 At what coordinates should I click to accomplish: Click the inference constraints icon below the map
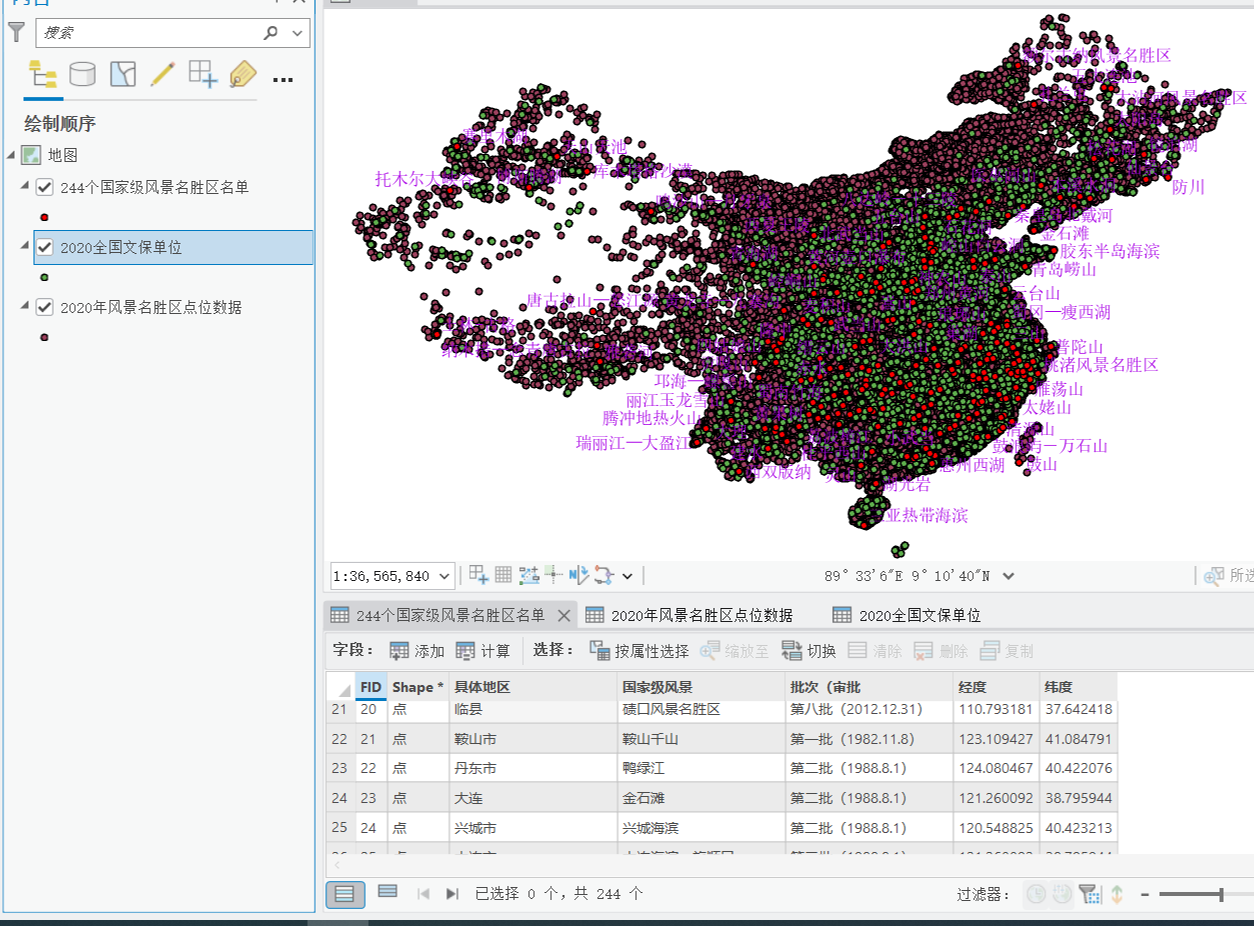click(x=529, y=575)
